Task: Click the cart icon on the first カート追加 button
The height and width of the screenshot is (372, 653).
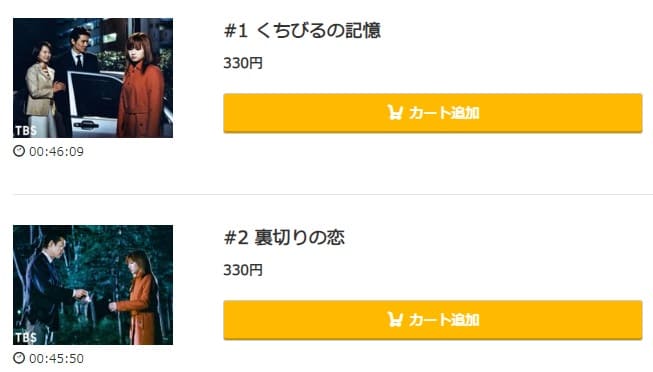Action: tap(395, 112)
